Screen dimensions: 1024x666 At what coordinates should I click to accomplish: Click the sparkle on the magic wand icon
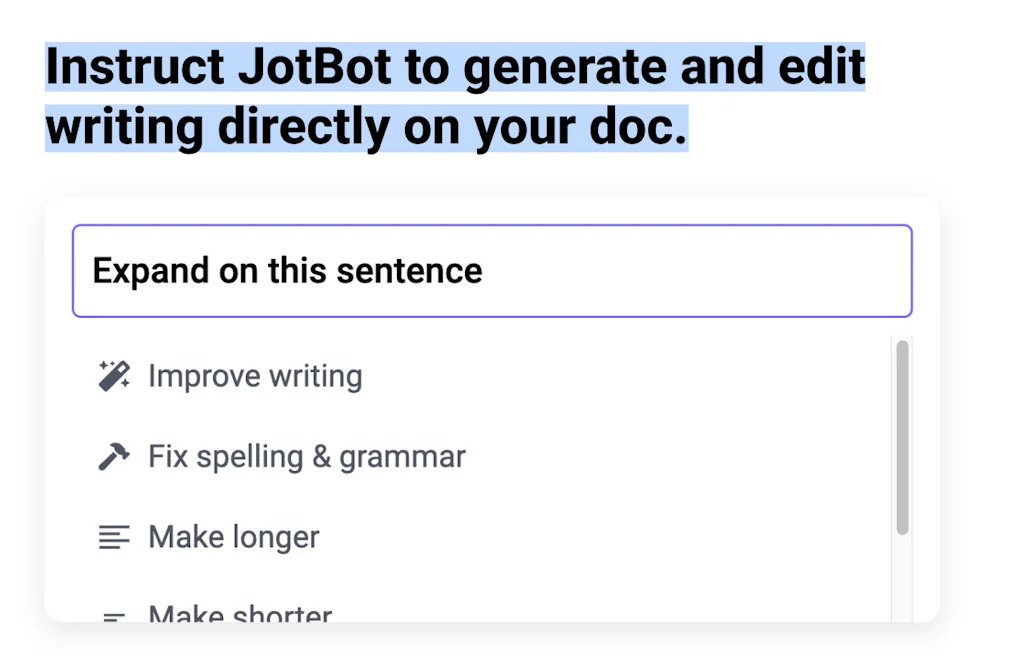[x=103, y=364]
